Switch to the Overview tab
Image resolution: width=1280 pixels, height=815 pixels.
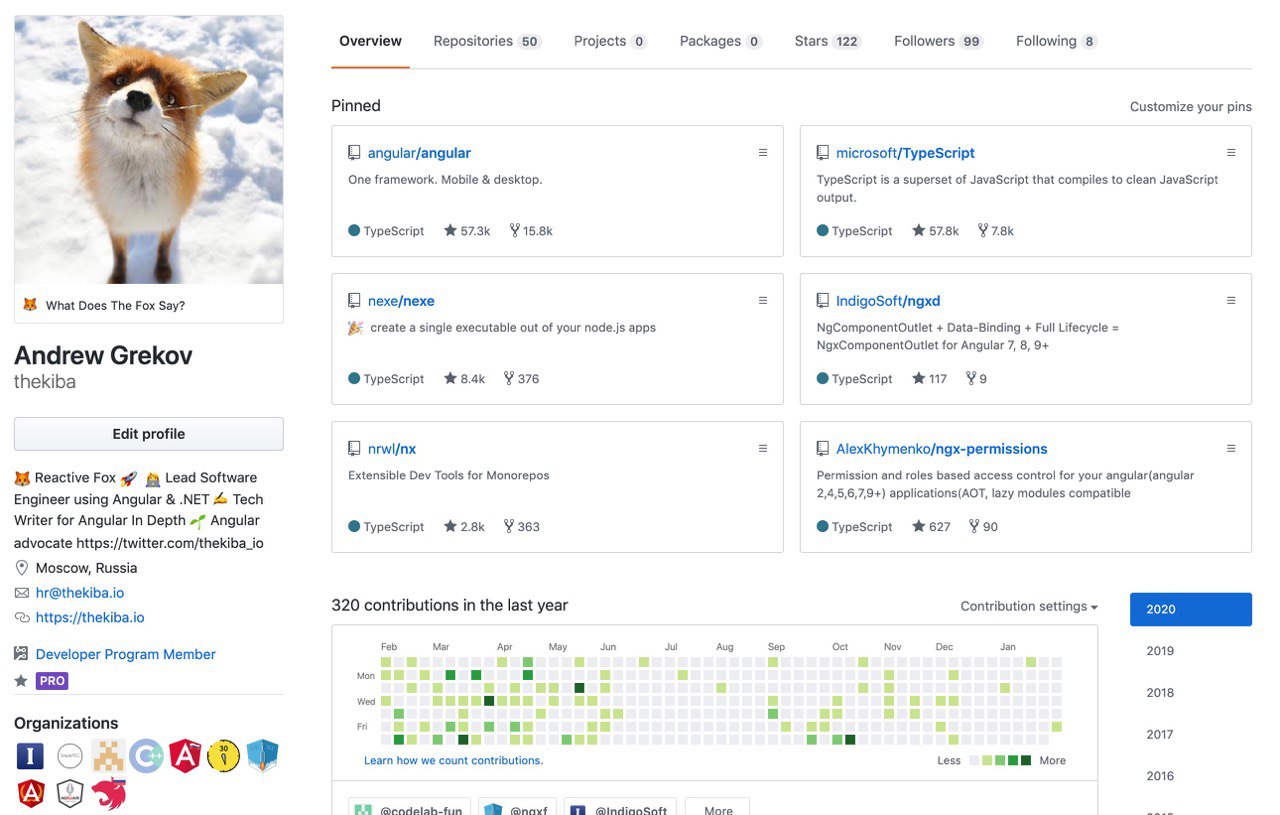coord(370,41)
